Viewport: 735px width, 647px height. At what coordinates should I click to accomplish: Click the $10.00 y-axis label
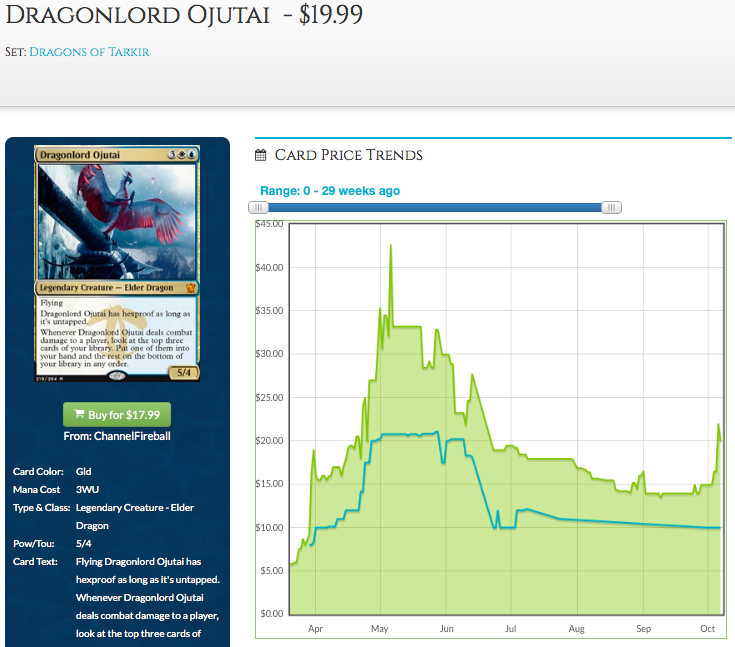point(269,527)
